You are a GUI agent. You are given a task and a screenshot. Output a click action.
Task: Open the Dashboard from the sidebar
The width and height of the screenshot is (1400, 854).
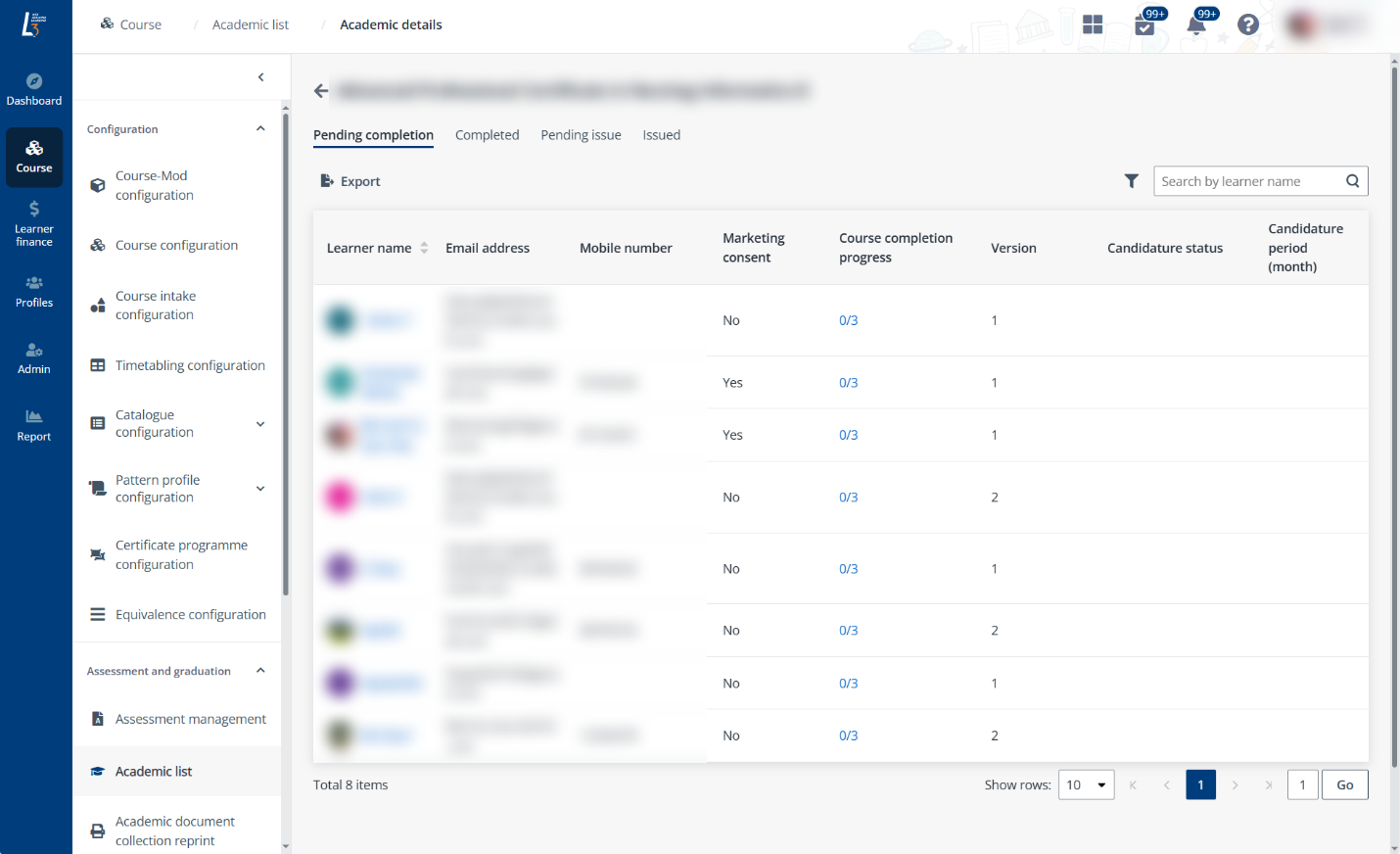tap(34, 89)
